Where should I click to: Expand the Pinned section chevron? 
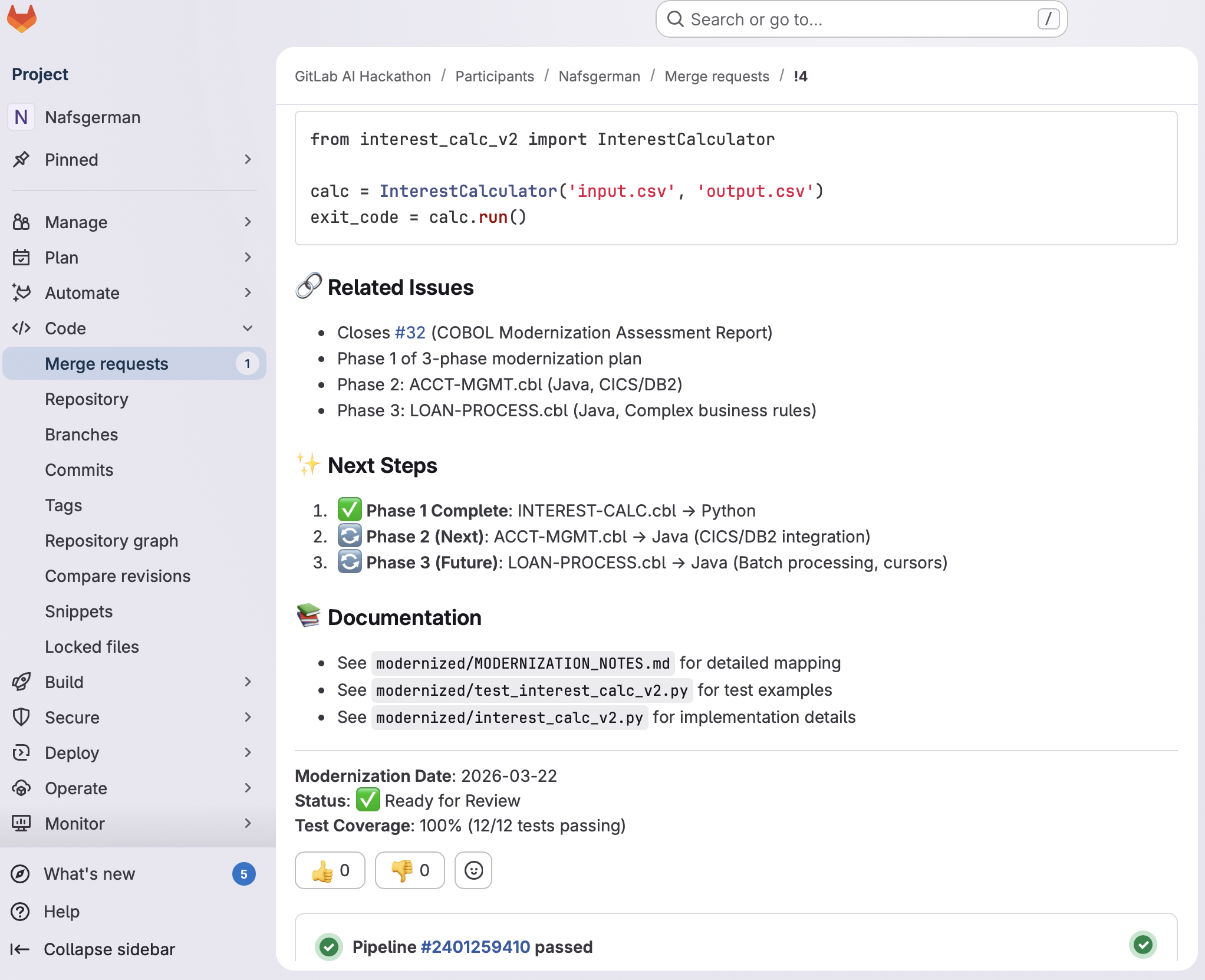(x=248, y=160)
